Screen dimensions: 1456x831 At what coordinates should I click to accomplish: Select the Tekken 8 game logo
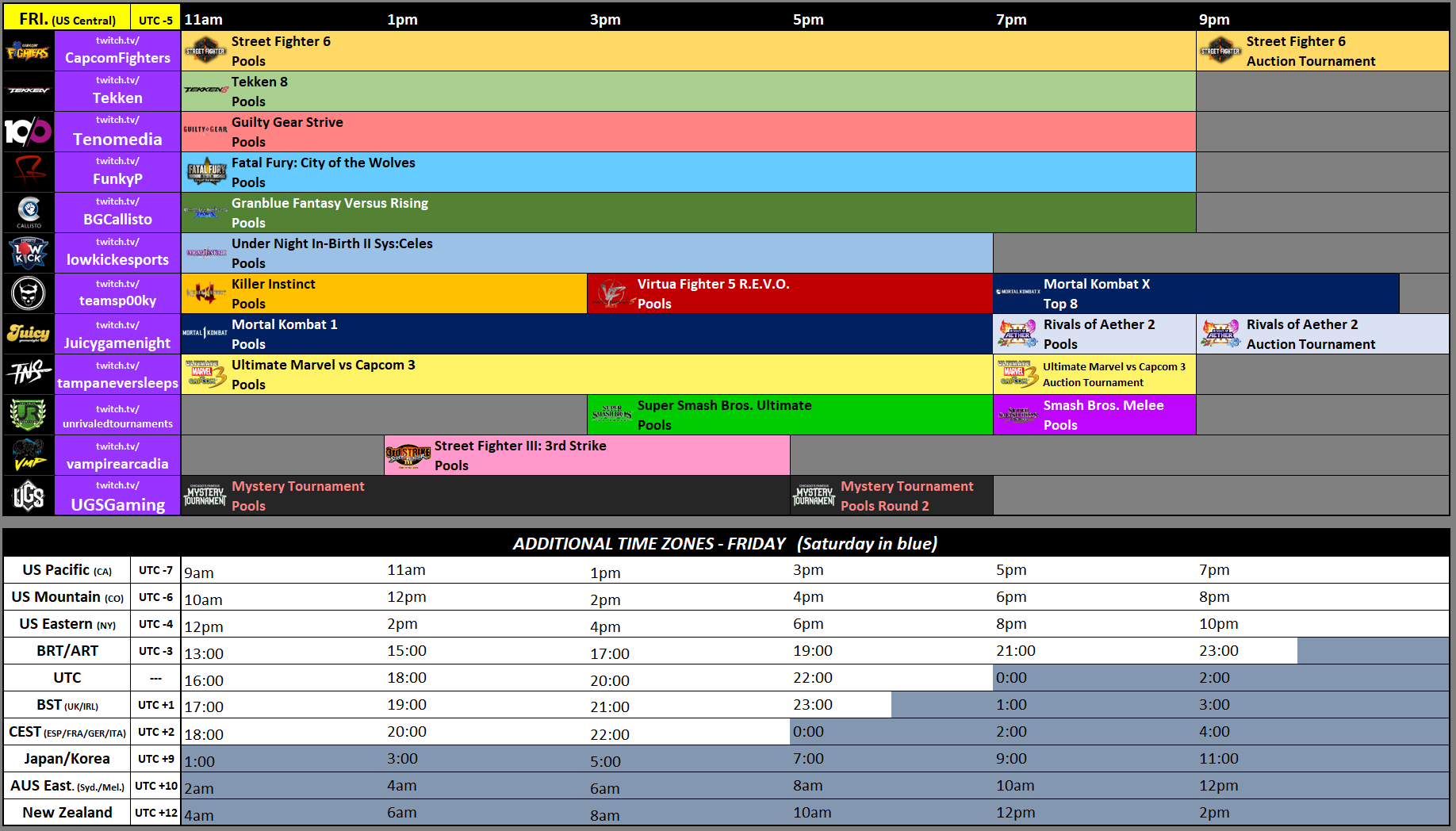tap(204, 90)
